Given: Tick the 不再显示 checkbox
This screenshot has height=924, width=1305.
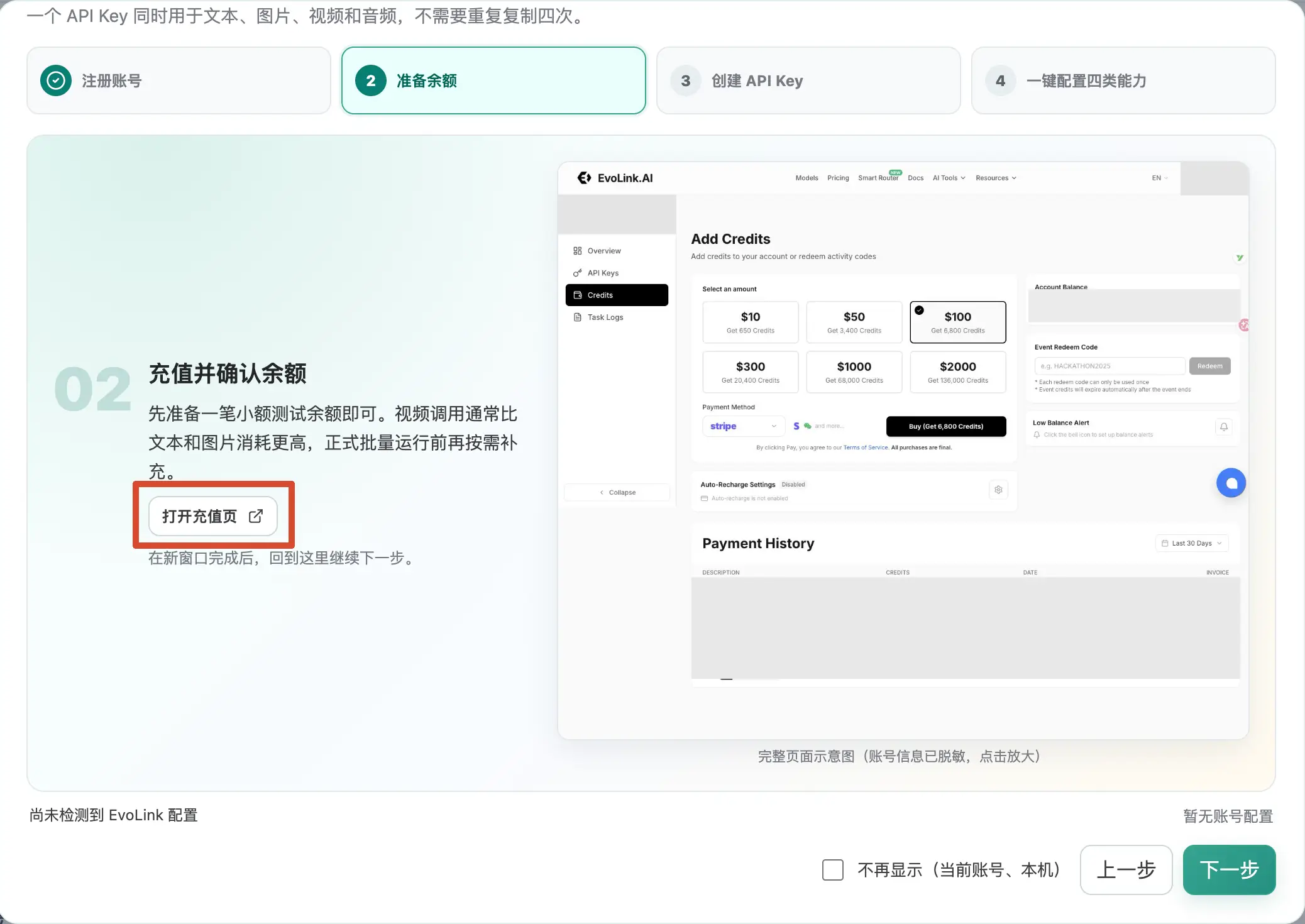Looking at the screenshot, I should pos(833,870).
